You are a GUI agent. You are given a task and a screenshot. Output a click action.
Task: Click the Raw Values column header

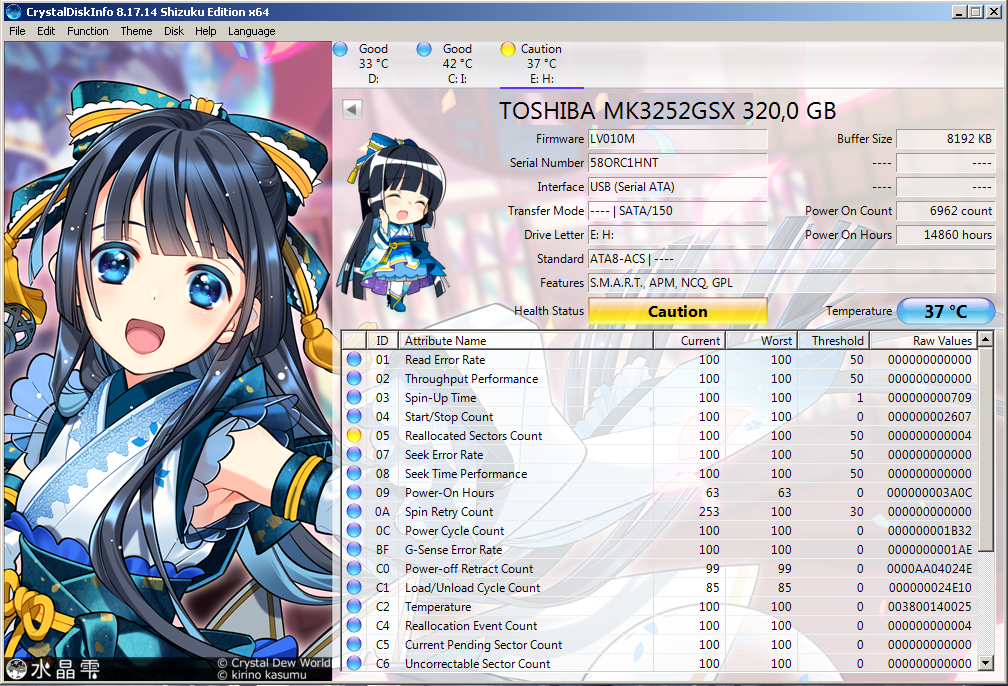point(923,340)
